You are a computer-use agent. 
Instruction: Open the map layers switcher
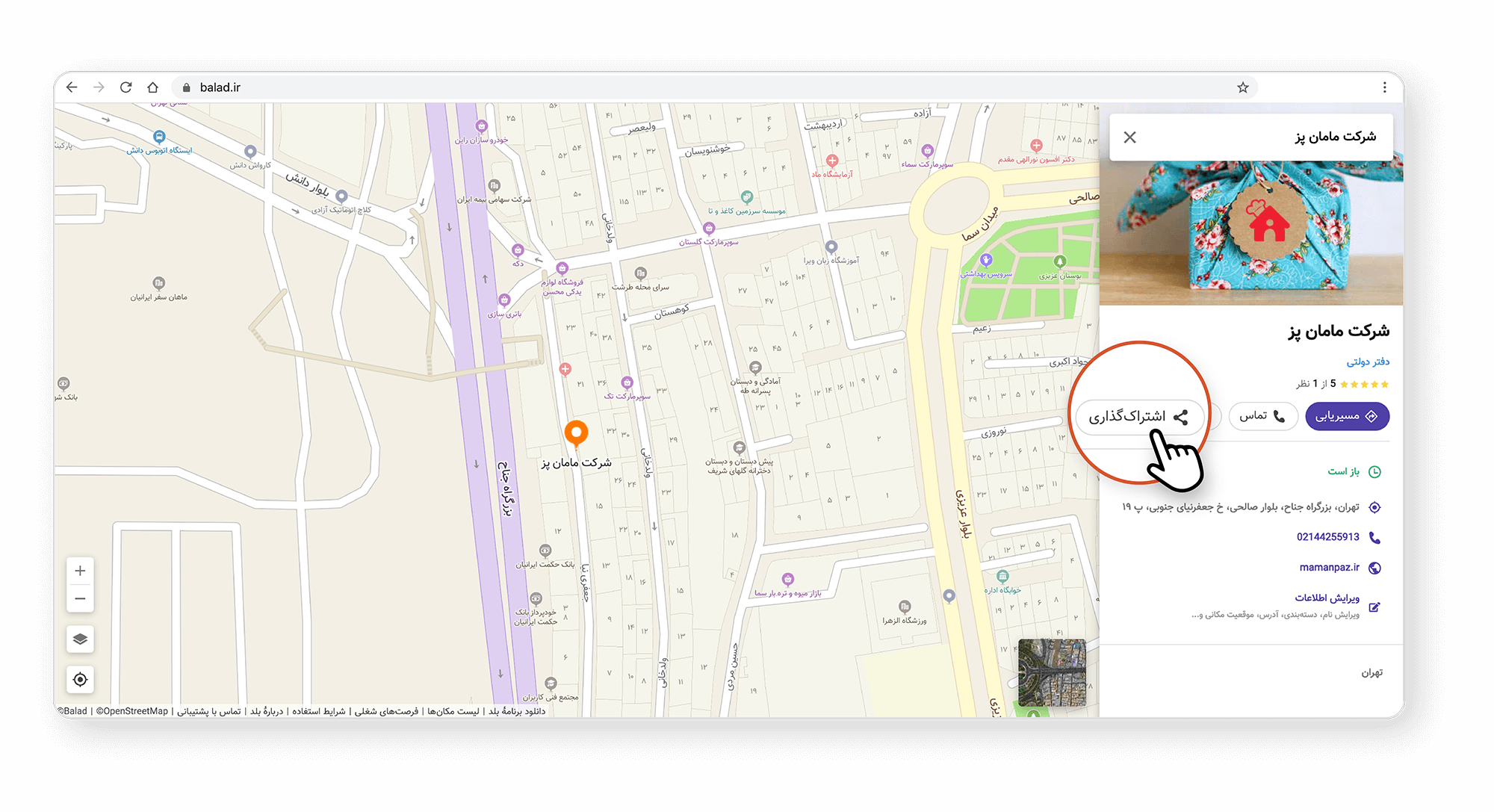80,639
